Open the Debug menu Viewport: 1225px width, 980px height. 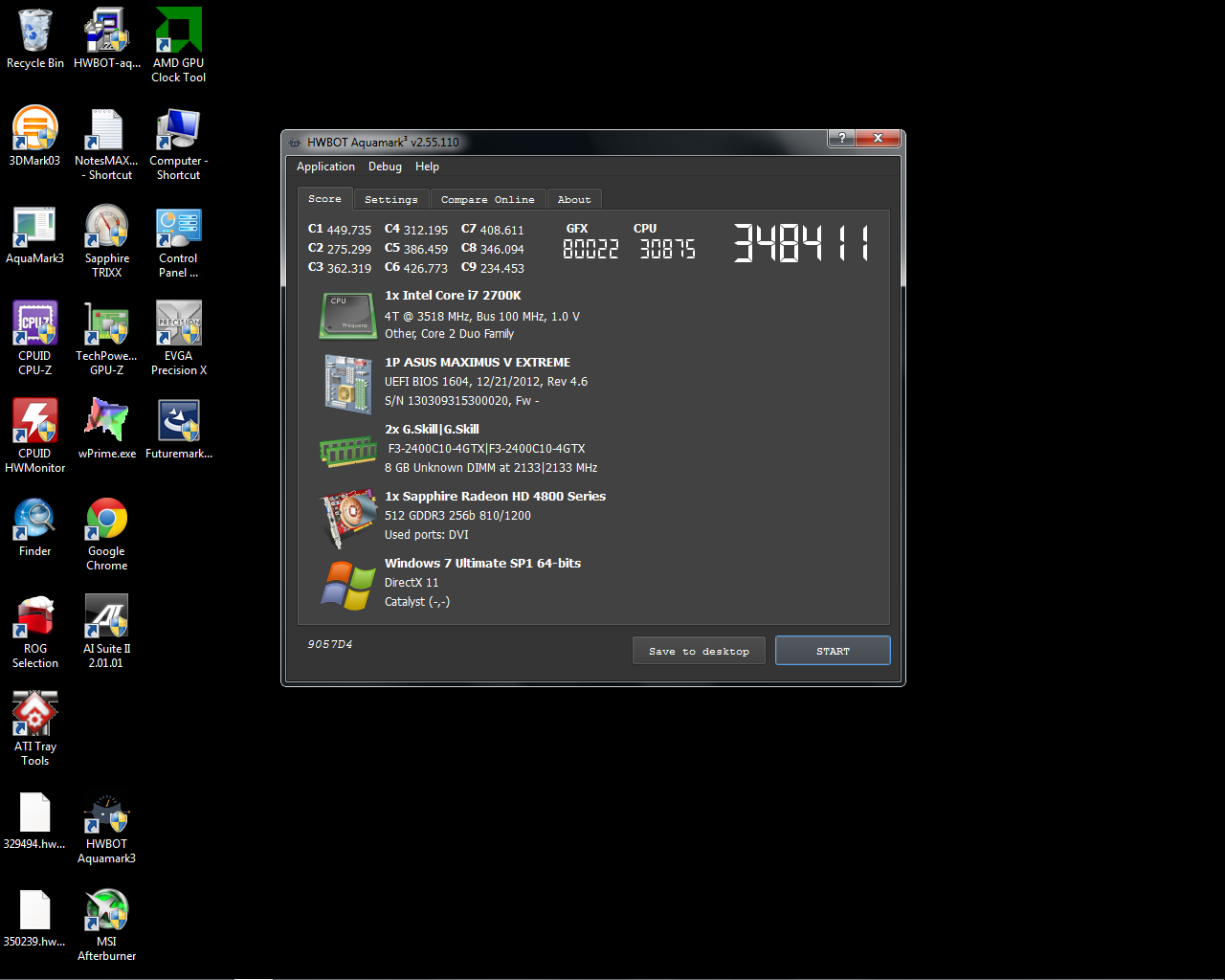point(385,167)
